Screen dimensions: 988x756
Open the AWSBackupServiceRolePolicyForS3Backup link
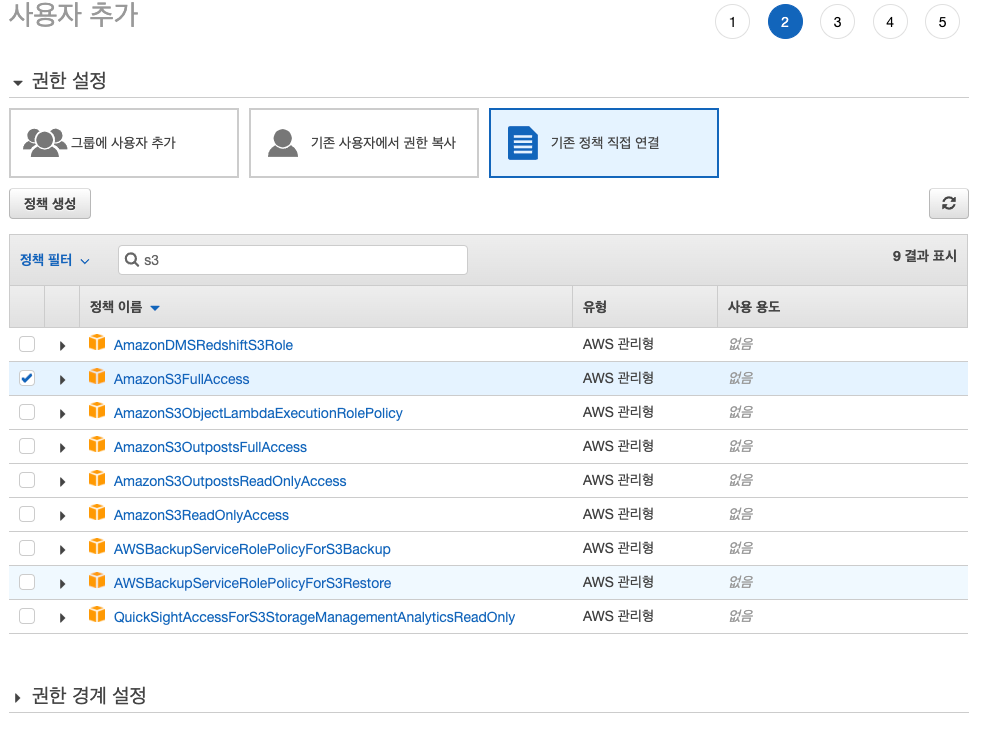(252, 549)
